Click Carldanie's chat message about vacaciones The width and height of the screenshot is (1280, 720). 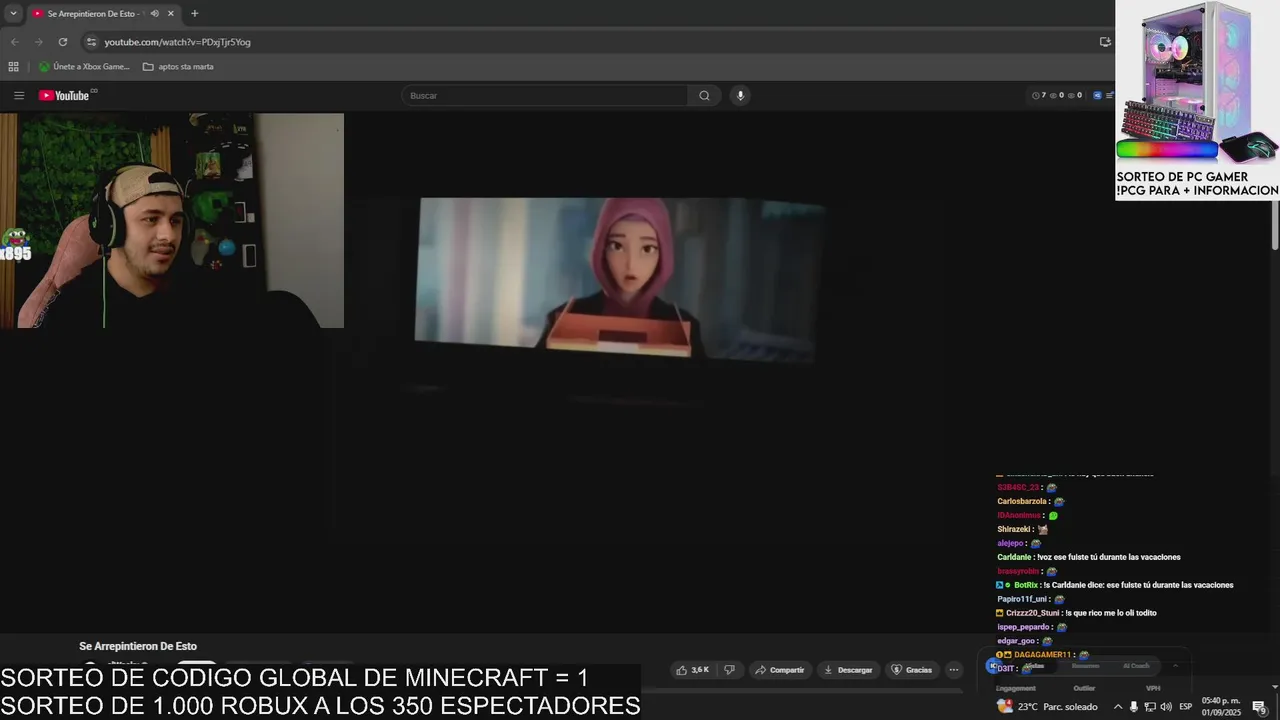[1089, 557]
